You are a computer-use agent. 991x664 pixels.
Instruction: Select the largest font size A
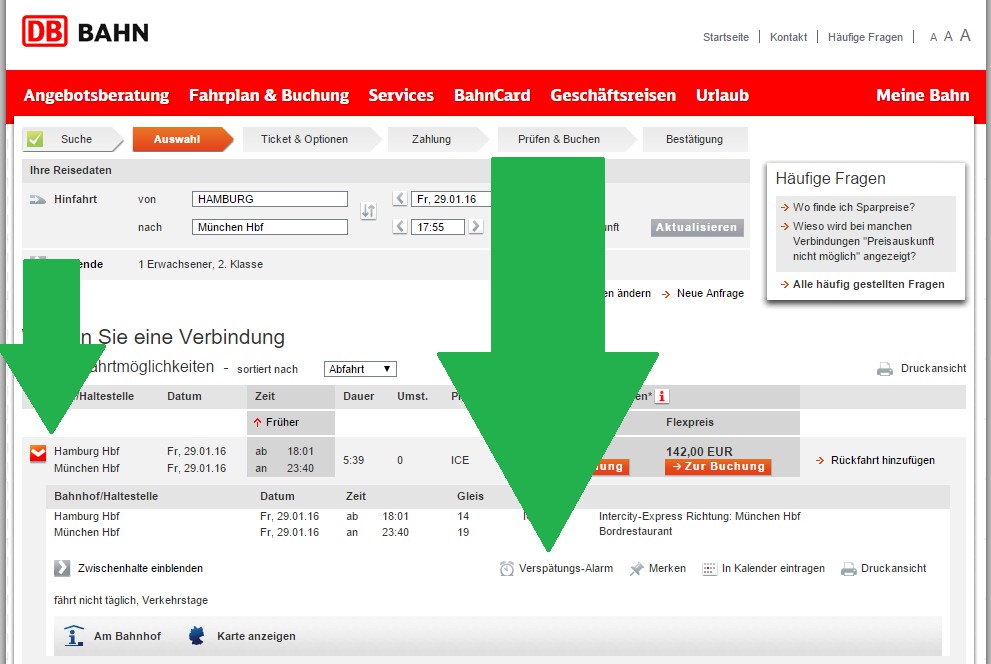[965, 36]
